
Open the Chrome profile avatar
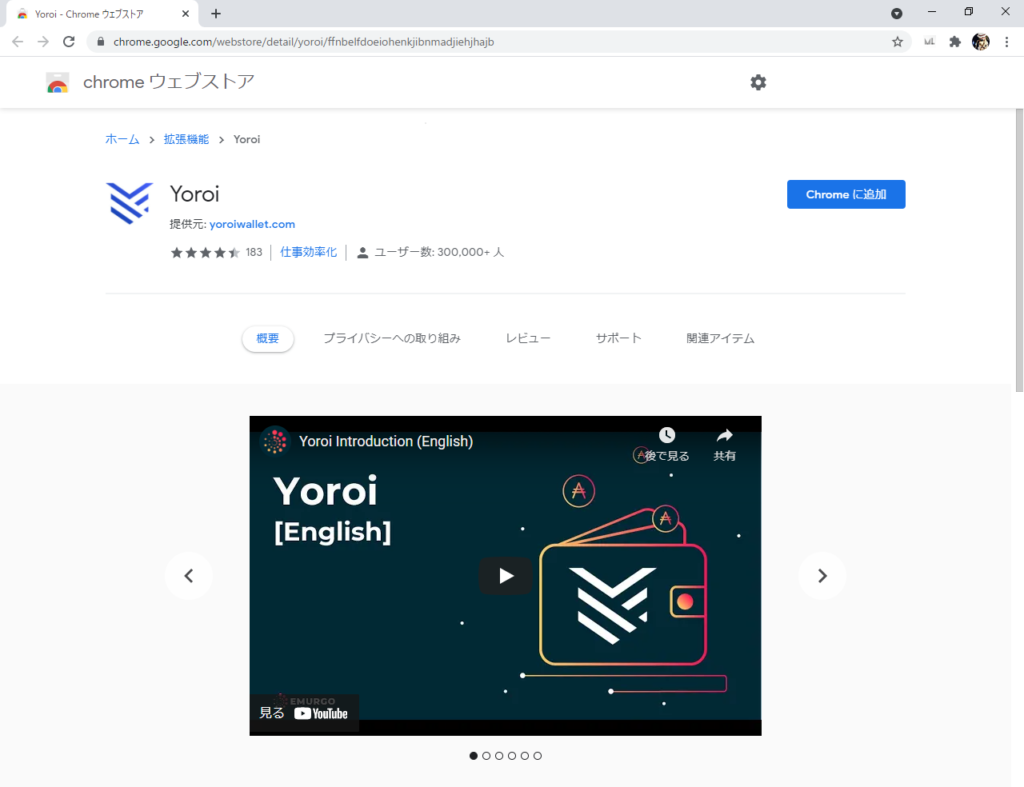tap(980, 42)
